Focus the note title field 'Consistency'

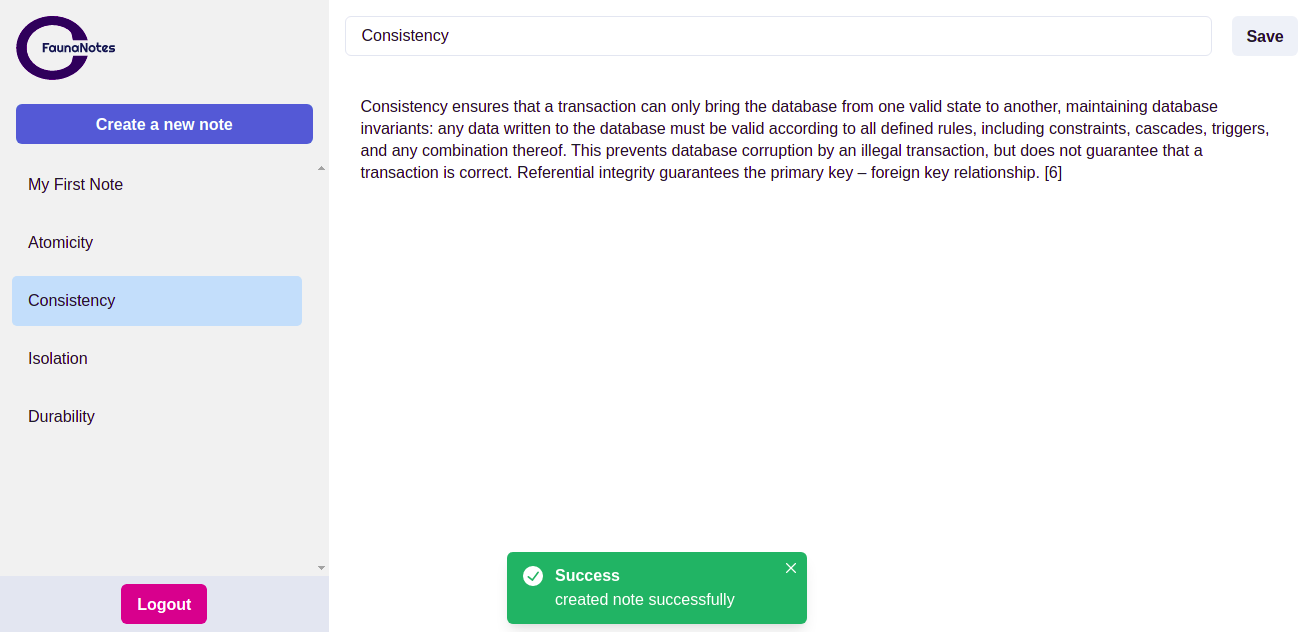point(778,36)
